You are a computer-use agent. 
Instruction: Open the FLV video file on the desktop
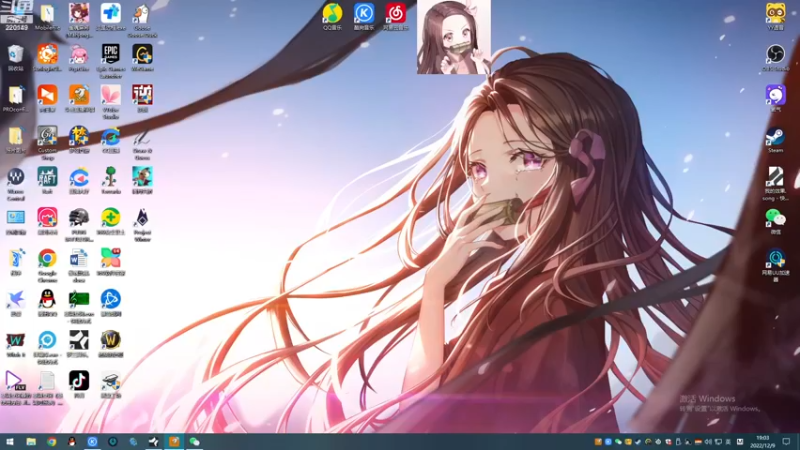15,381
